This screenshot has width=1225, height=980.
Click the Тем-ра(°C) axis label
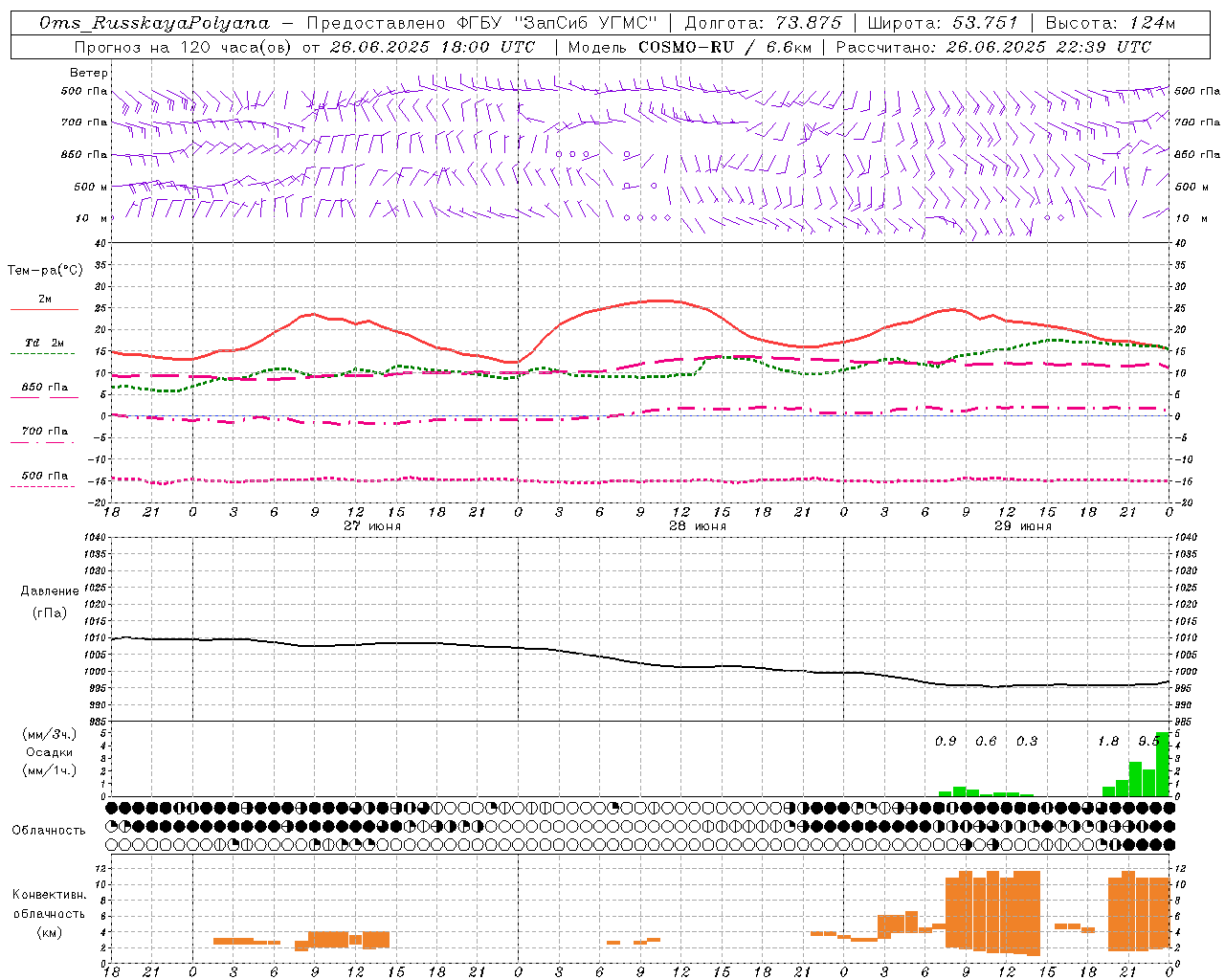pos(45,271)
